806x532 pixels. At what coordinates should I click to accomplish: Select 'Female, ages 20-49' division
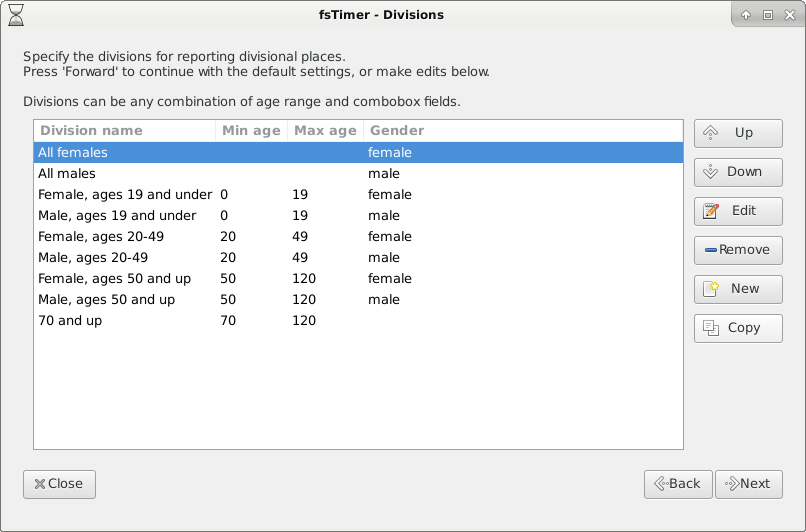pos(358,237)
